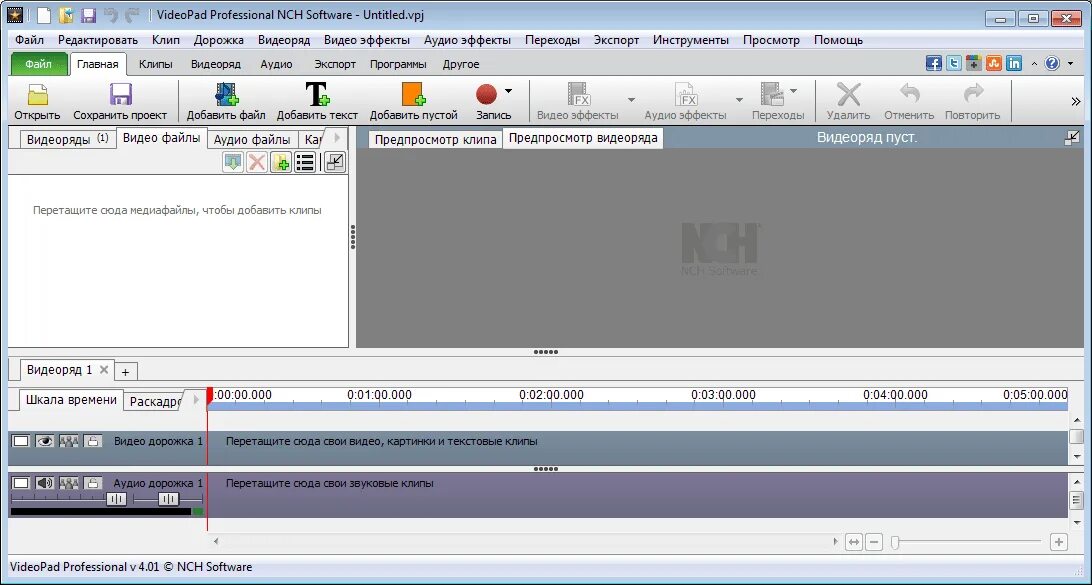Click the Twitter share icon
Screen dimensions: 1092x585
(x=954, y=63)
